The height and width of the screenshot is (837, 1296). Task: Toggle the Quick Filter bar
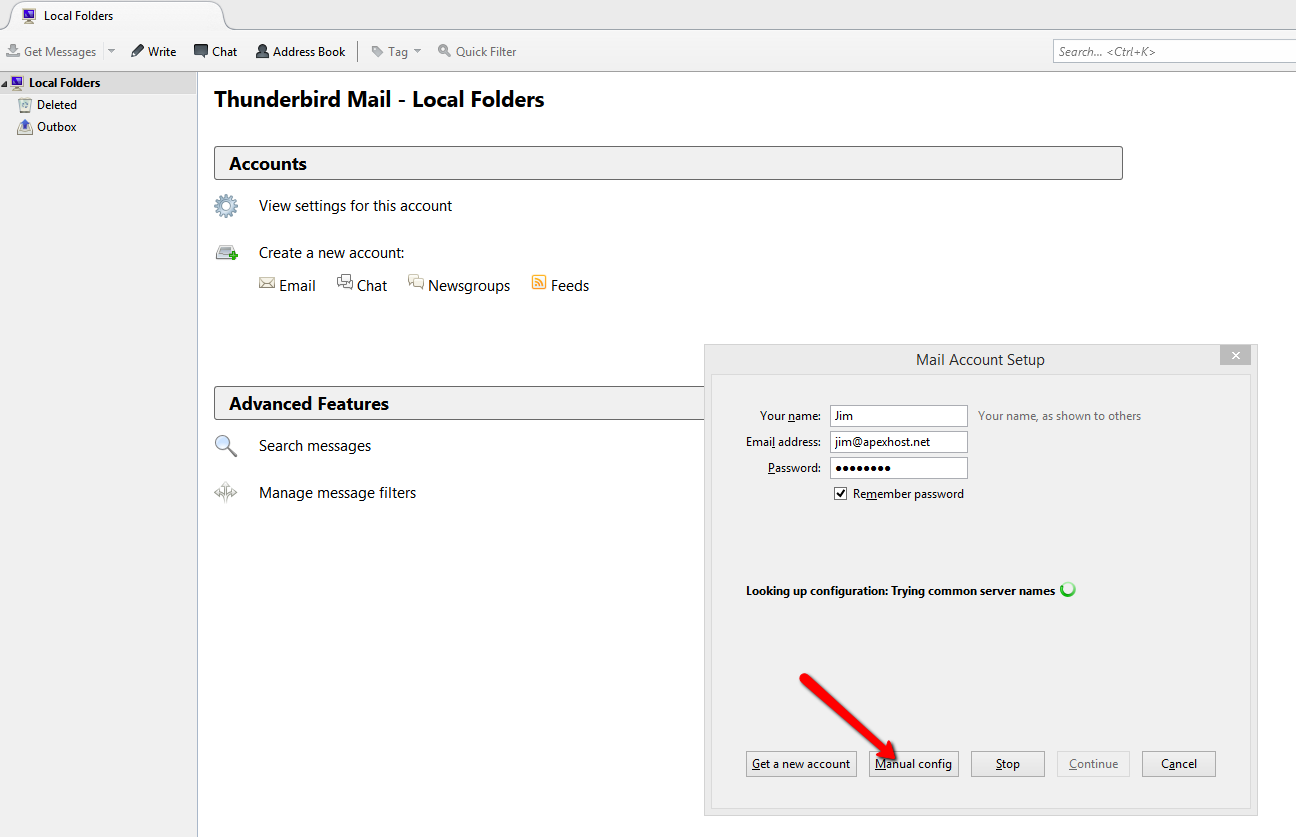point(477,51)
